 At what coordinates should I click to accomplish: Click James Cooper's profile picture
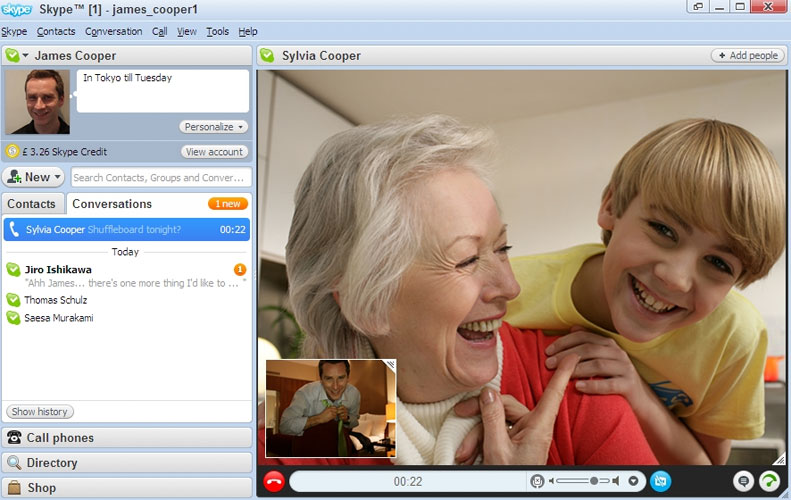coord(37,101)
